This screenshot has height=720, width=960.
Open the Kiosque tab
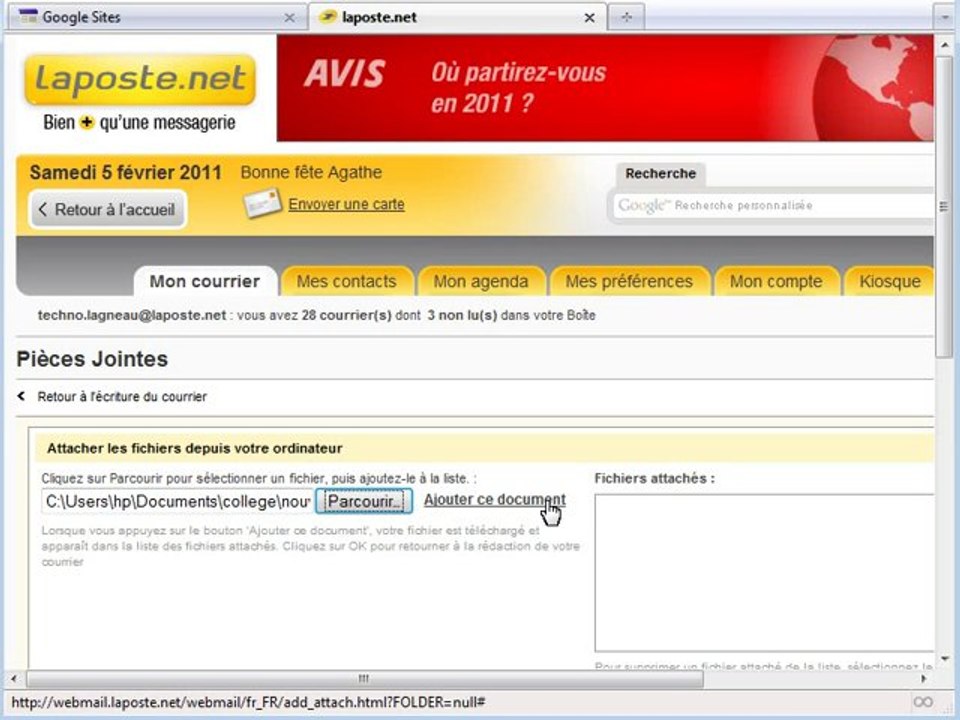(890, 282)
